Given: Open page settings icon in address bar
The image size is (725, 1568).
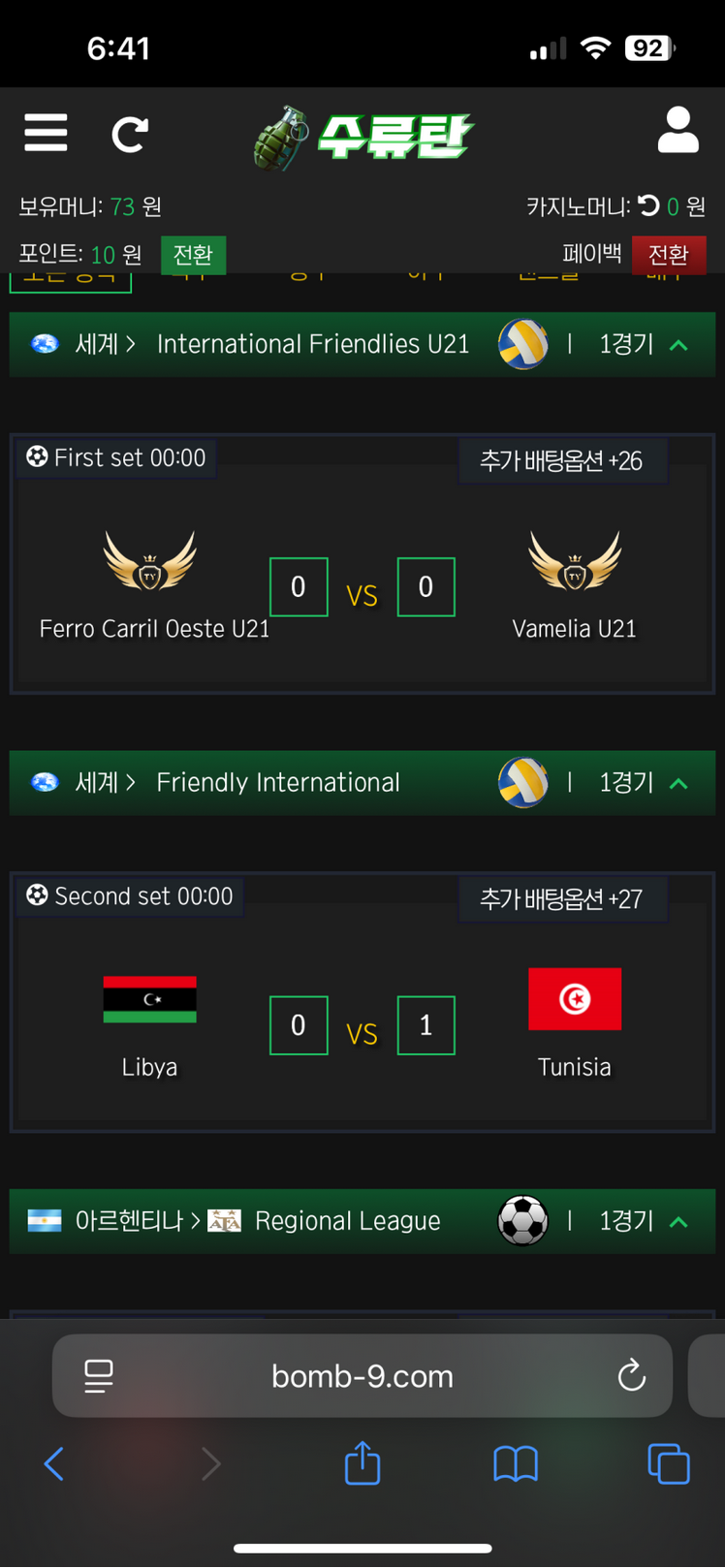Looking at the screenshot, I should point(98,1376).
